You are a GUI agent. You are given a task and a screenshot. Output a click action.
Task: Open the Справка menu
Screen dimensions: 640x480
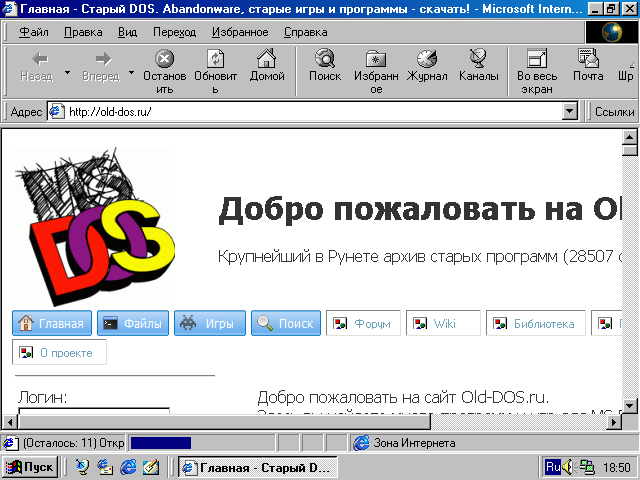coord(306,32)
